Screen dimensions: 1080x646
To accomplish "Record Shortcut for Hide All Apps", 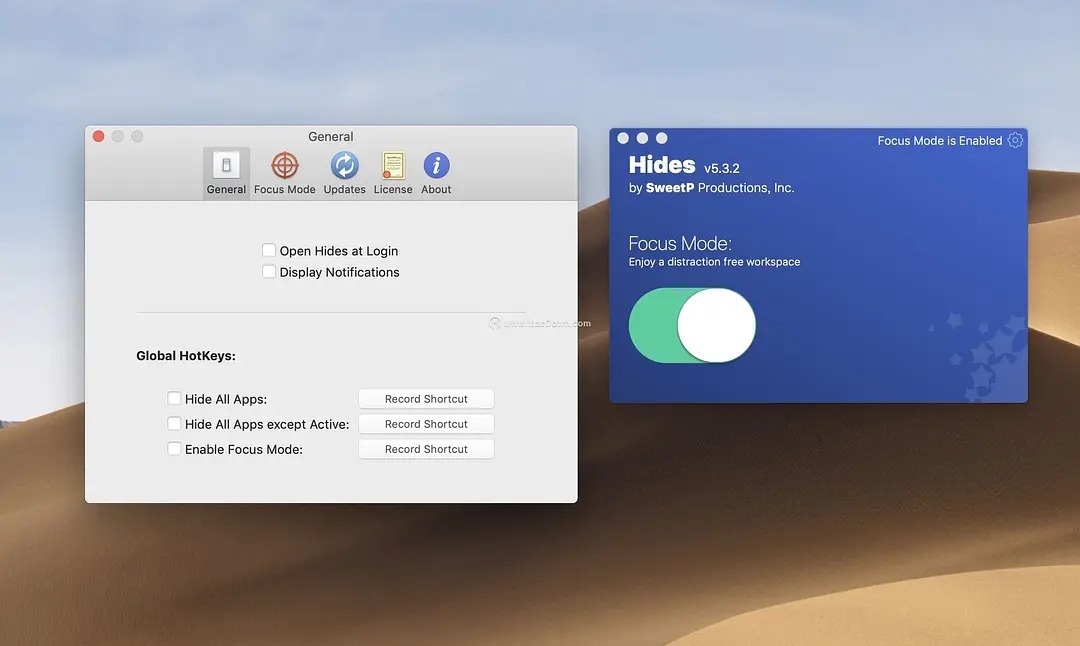I will coord(426,399).
